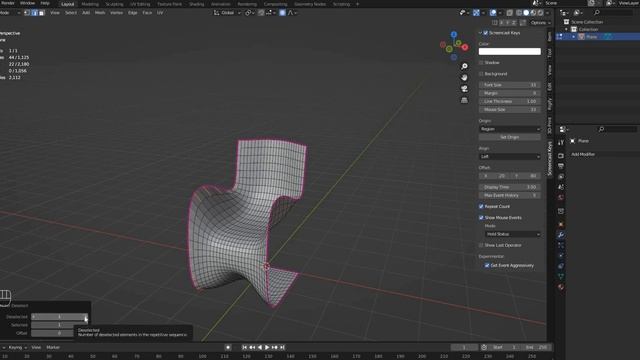This screenshot has width=640, height=360.
Task: Select solid shading mode icon
Action: point(526,13)
